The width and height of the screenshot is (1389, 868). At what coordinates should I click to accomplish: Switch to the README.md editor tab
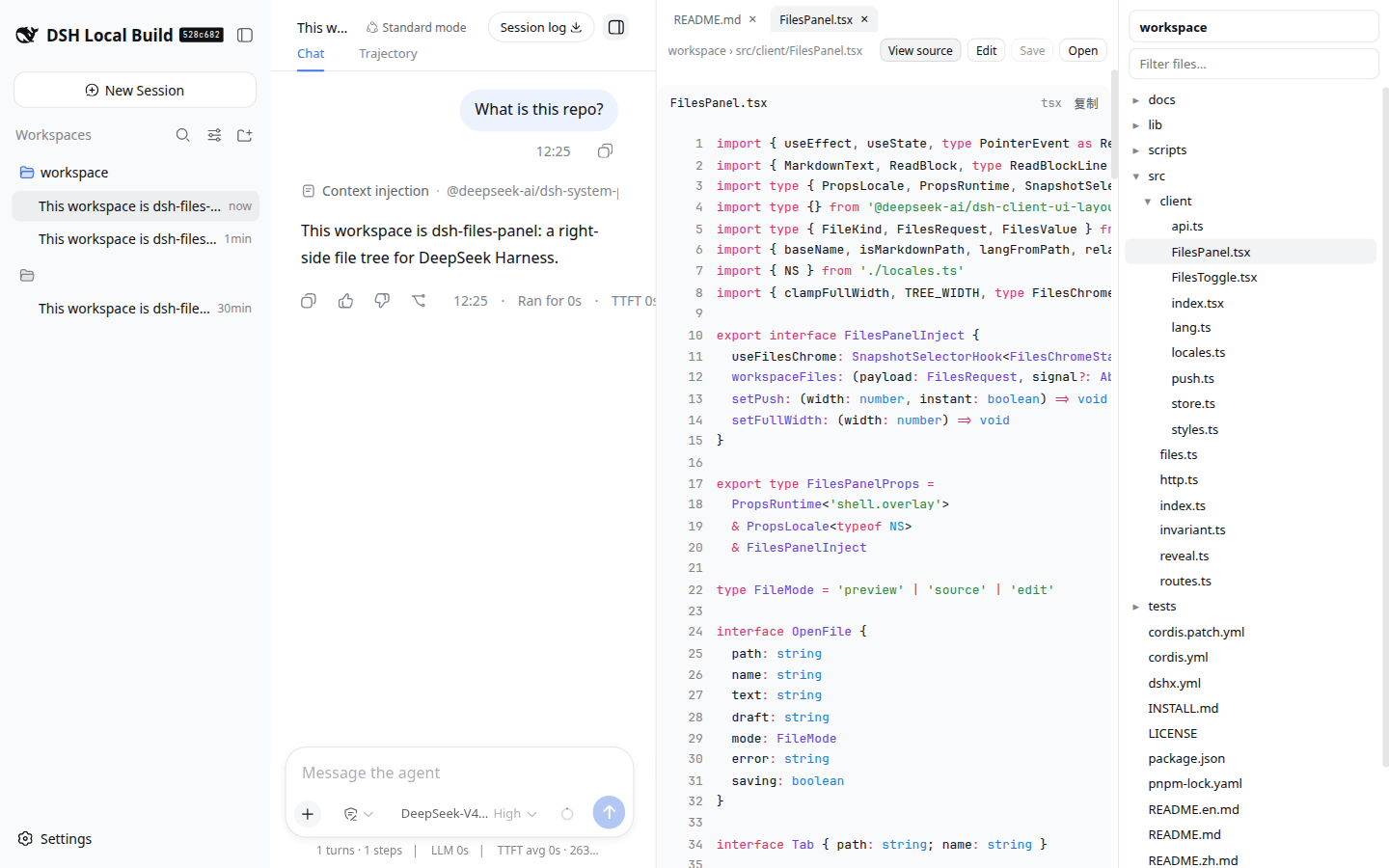coord(707,19)
